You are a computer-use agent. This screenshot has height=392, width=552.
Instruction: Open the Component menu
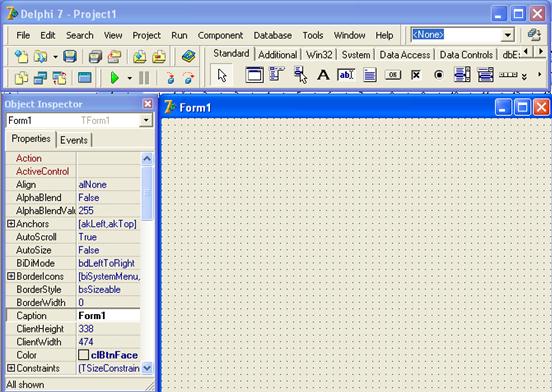(x=220, y=35)
